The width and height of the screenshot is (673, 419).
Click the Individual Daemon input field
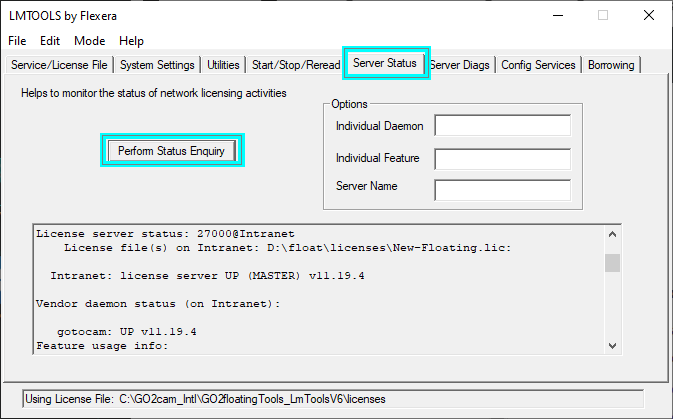coord(502,126)
